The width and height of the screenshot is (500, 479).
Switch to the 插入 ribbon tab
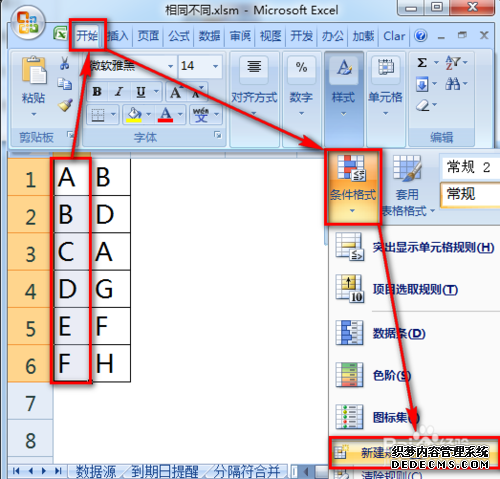(x=118, y=36)
